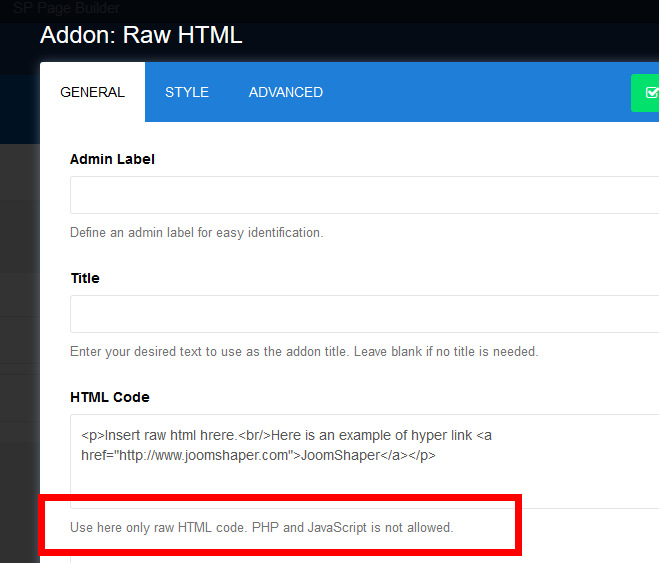Focus the Admin Label input field
The height and width of the screenshot is (572, 659).
(x=364, y=195)
